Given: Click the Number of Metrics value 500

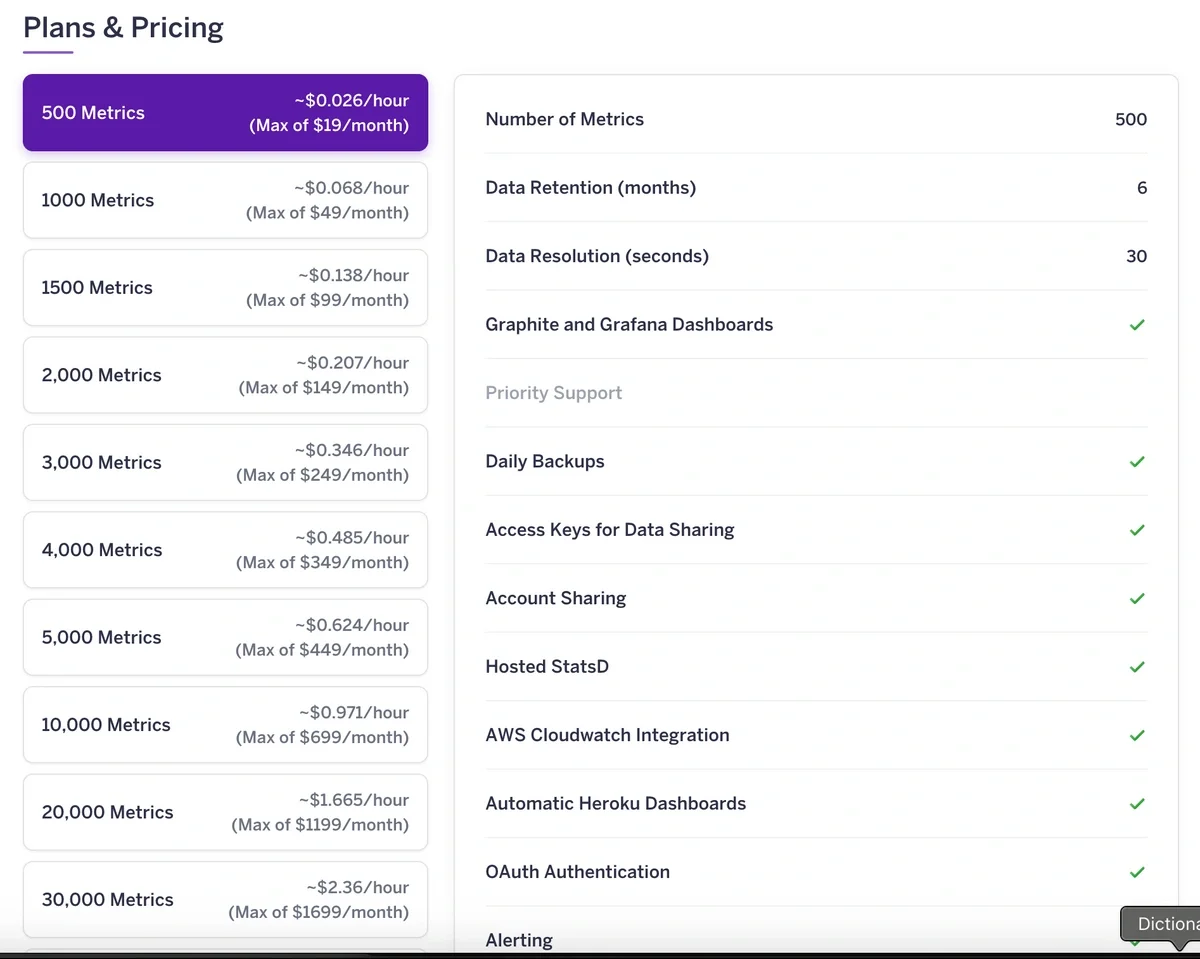Looking at the screenshot, I should (1131, 119).
